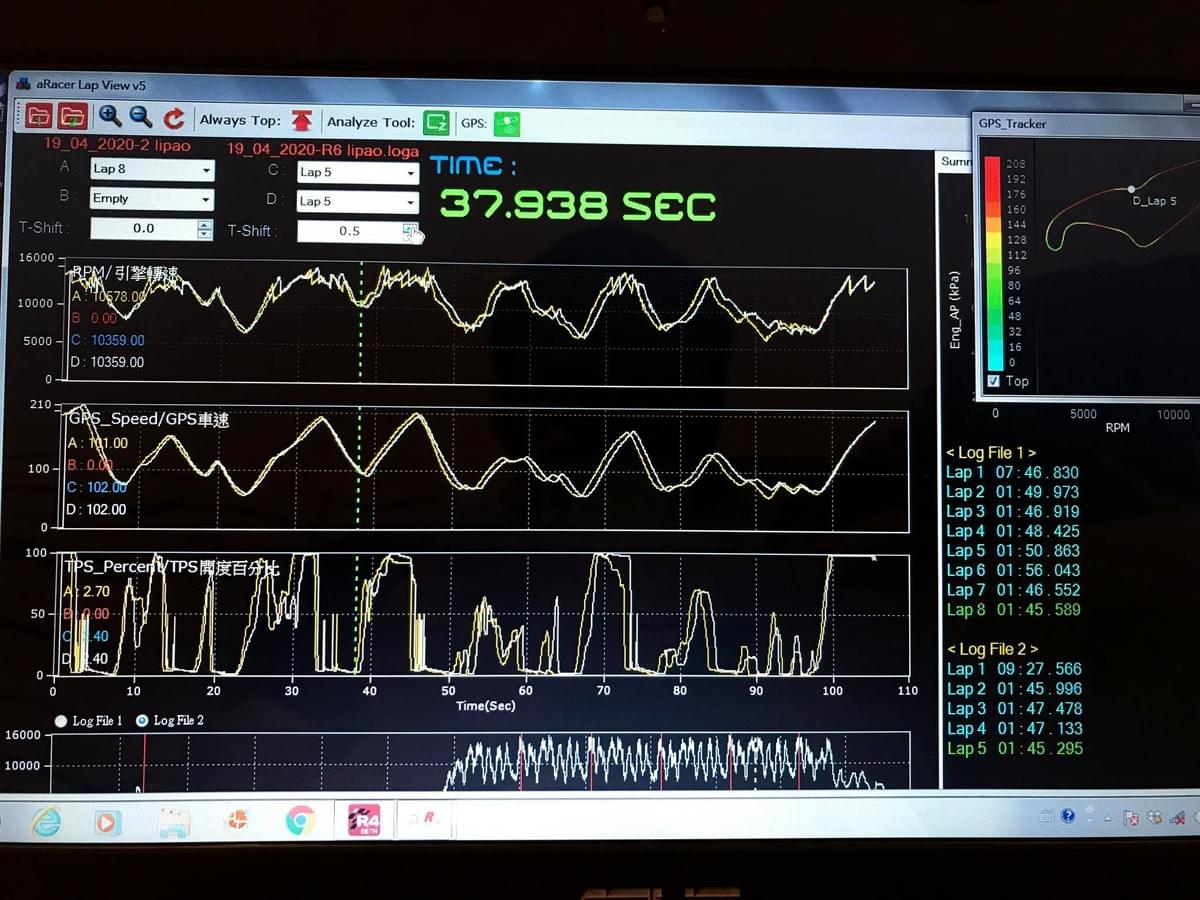
Task: Open Chrome from the Windows taskbar
Action: tap(300, 821)
